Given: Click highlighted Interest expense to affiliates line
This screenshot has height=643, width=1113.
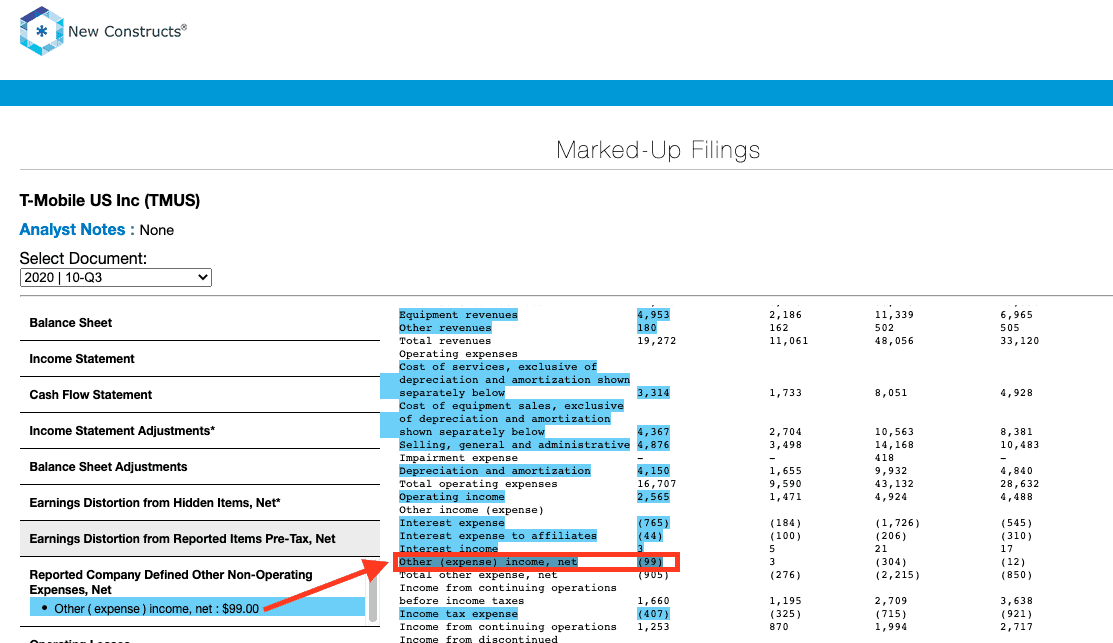Looking at the screenshot, I should point(498,536).
